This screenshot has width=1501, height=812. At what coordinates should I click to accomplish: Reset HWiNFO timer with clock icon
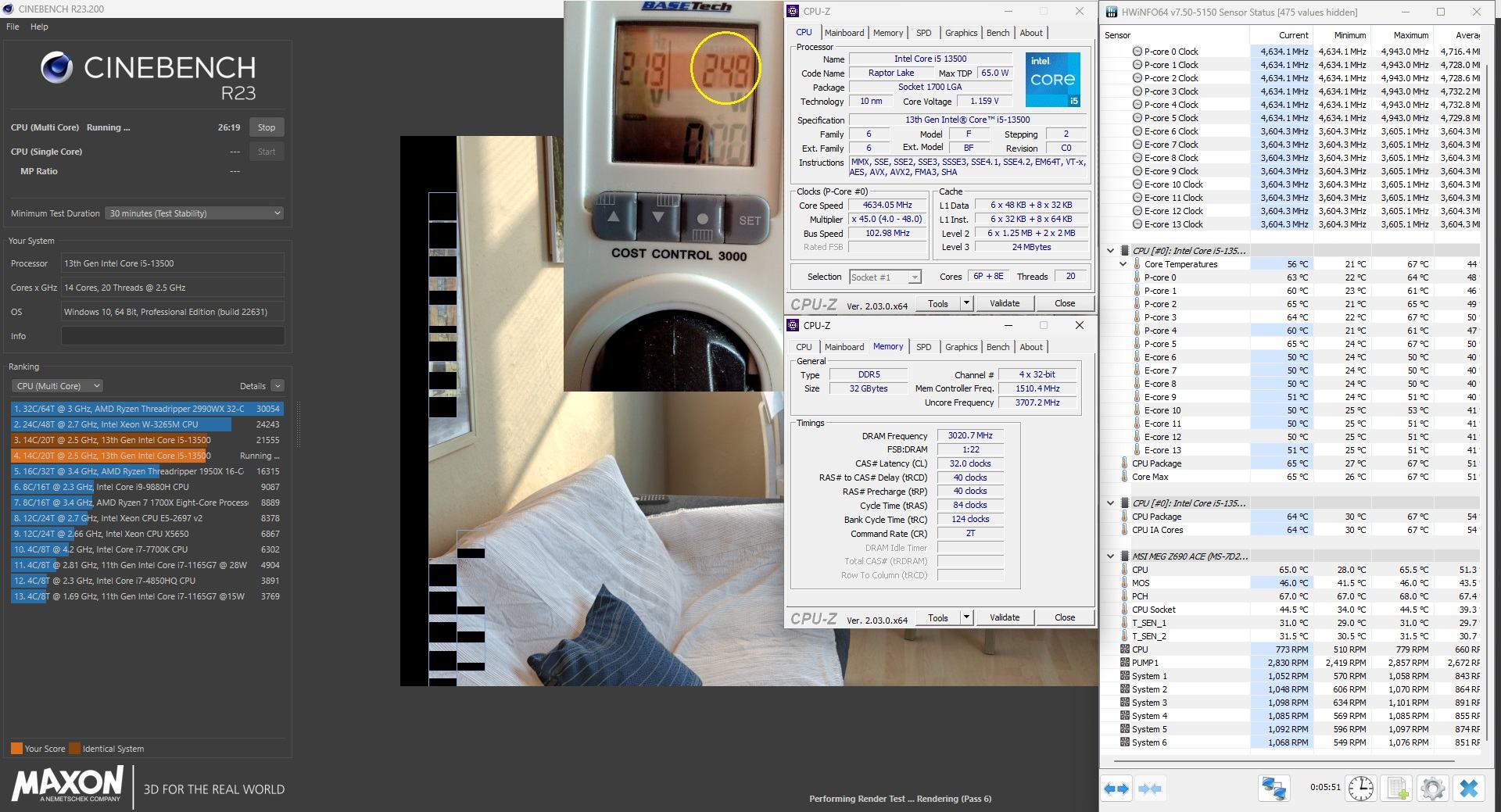[x=1361, y=789]
